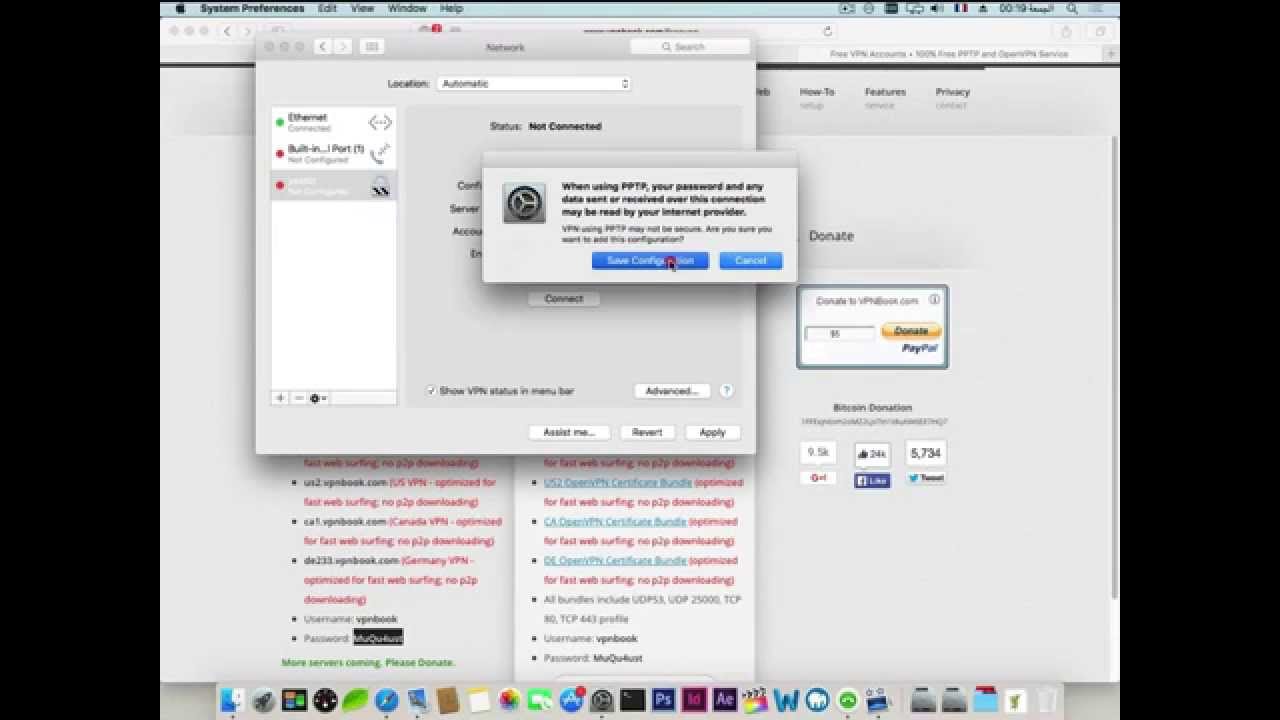Open Privacy in the VPNBook navigation
This screenshot has width=1280, height=720.
(953, 92)
